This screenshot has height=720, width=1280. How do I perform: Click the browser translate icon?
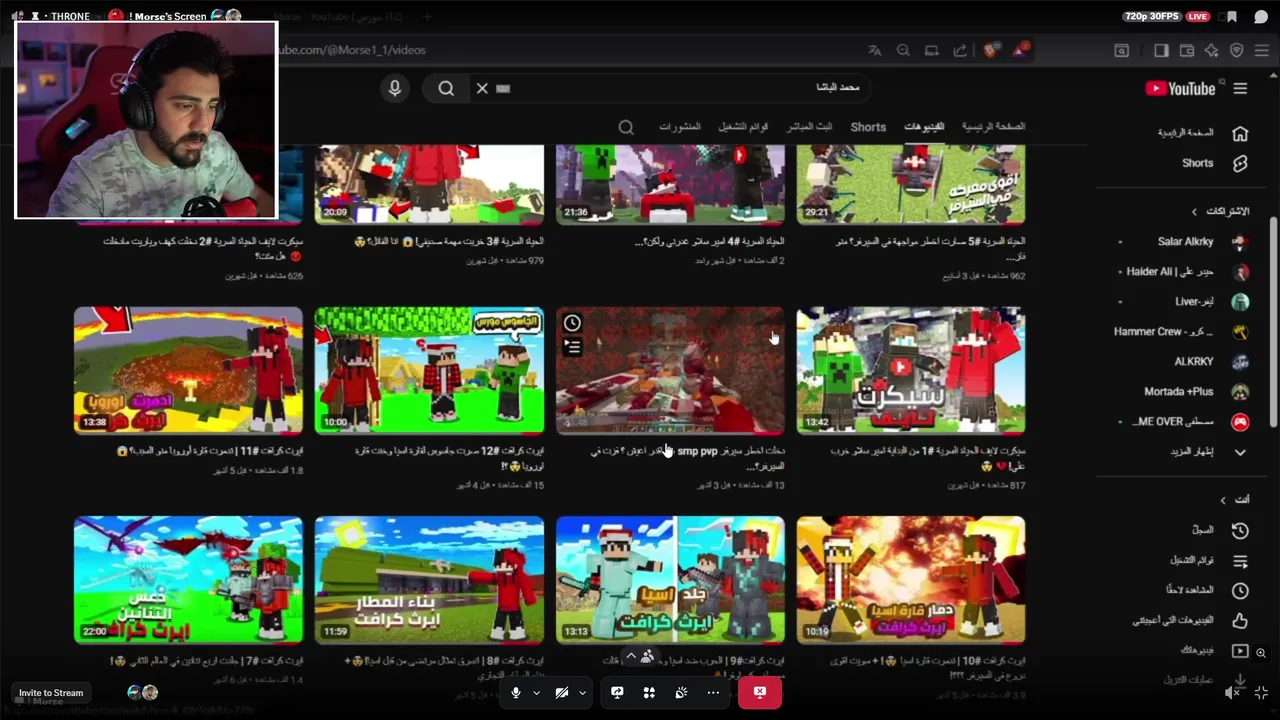click(x=874, y=50)
